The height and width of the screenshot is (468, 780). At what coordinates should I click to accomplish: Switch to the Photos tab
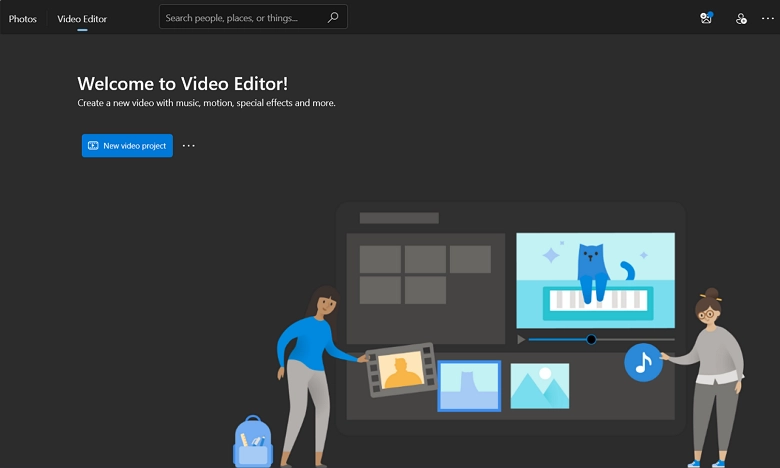click(22, 19)
